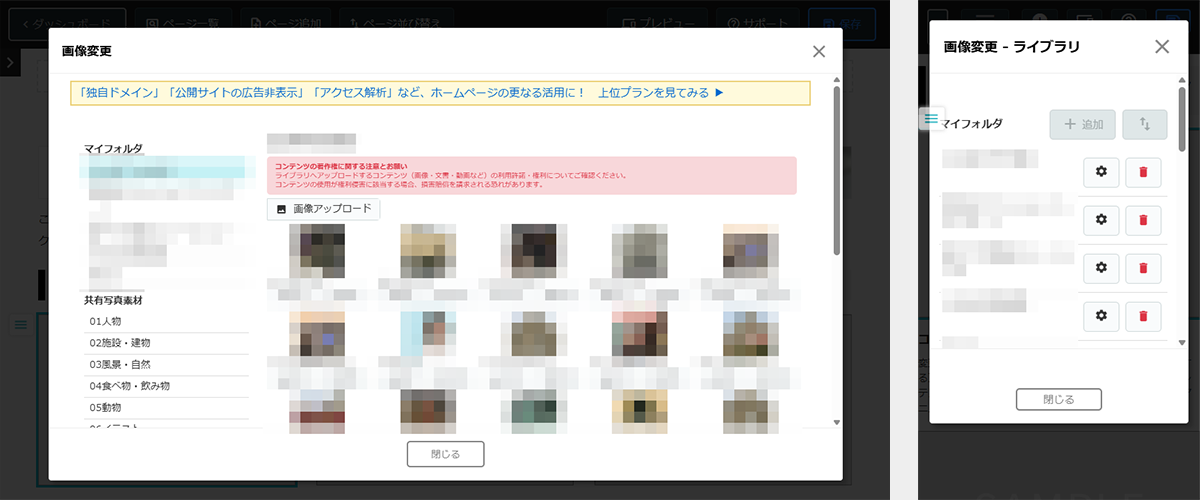This screenshot has width=1200, height=500.
Task: Click gear icon on the fourth folder
Action: click(x=1101, y=316)
